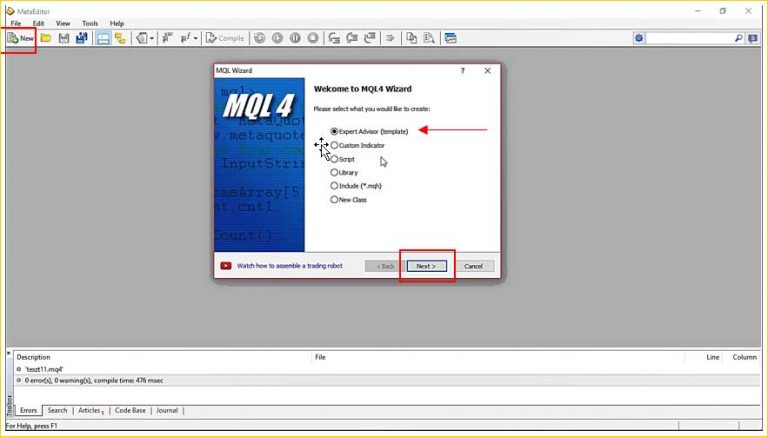Viewport: 768px width, 437px height.
Task: Open the View menu
Action: point(63,23)
